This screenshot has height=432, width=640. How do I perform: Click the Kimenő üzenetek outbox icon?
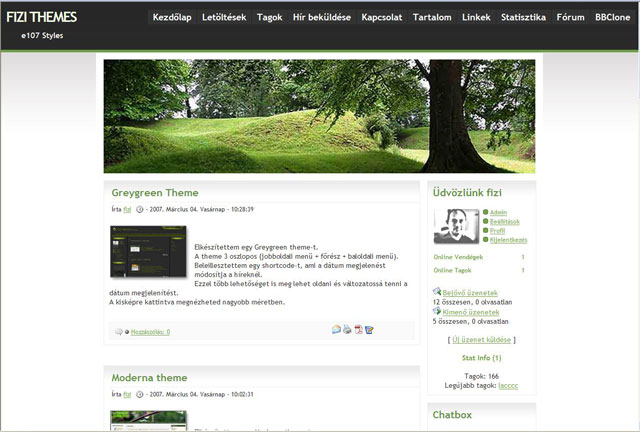point(437,311)
